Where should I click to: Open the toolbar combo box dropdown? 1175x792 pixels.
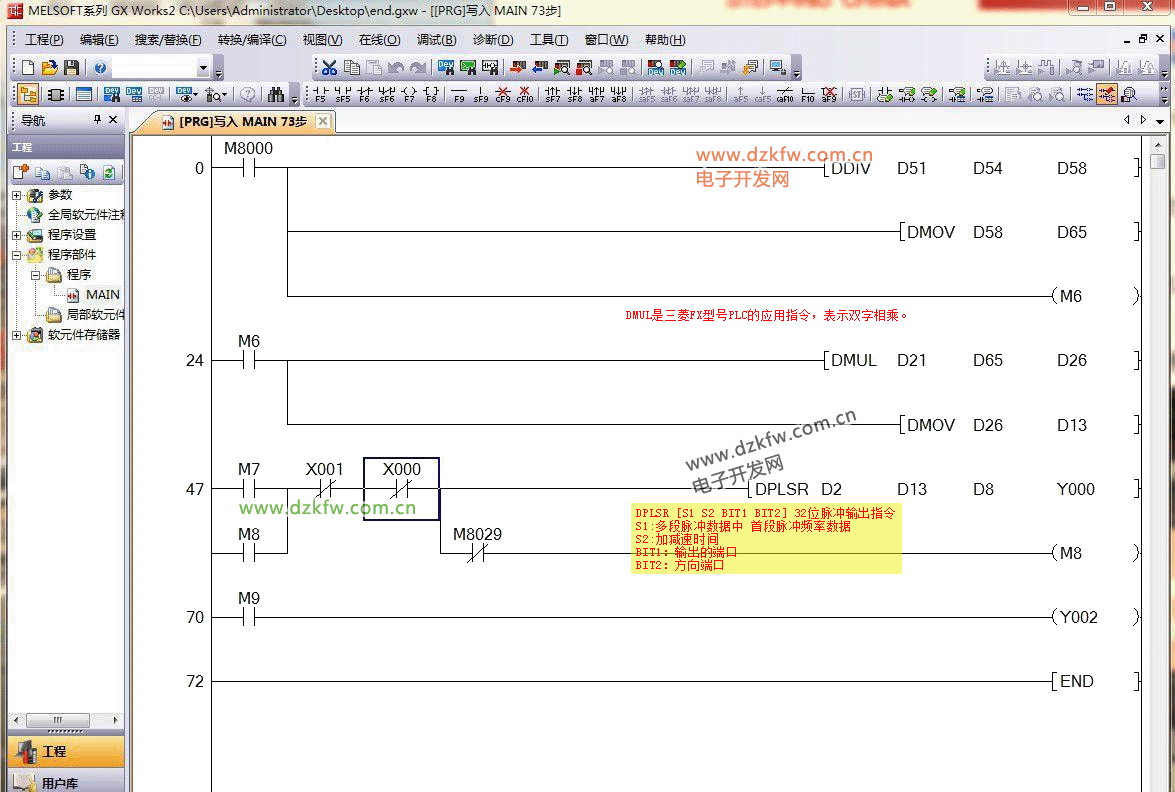pos(204,68)
